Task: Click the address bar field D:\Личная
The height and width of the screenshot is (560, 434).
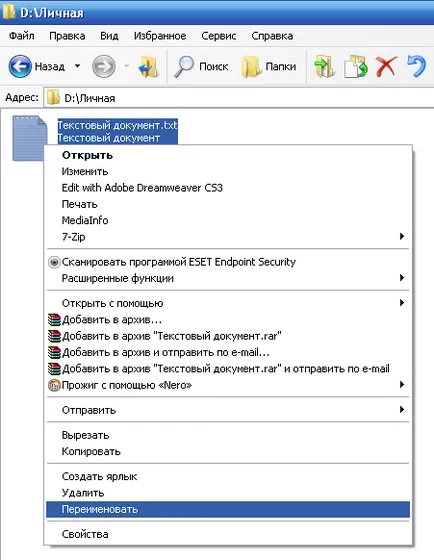Action: click(239, 98)
